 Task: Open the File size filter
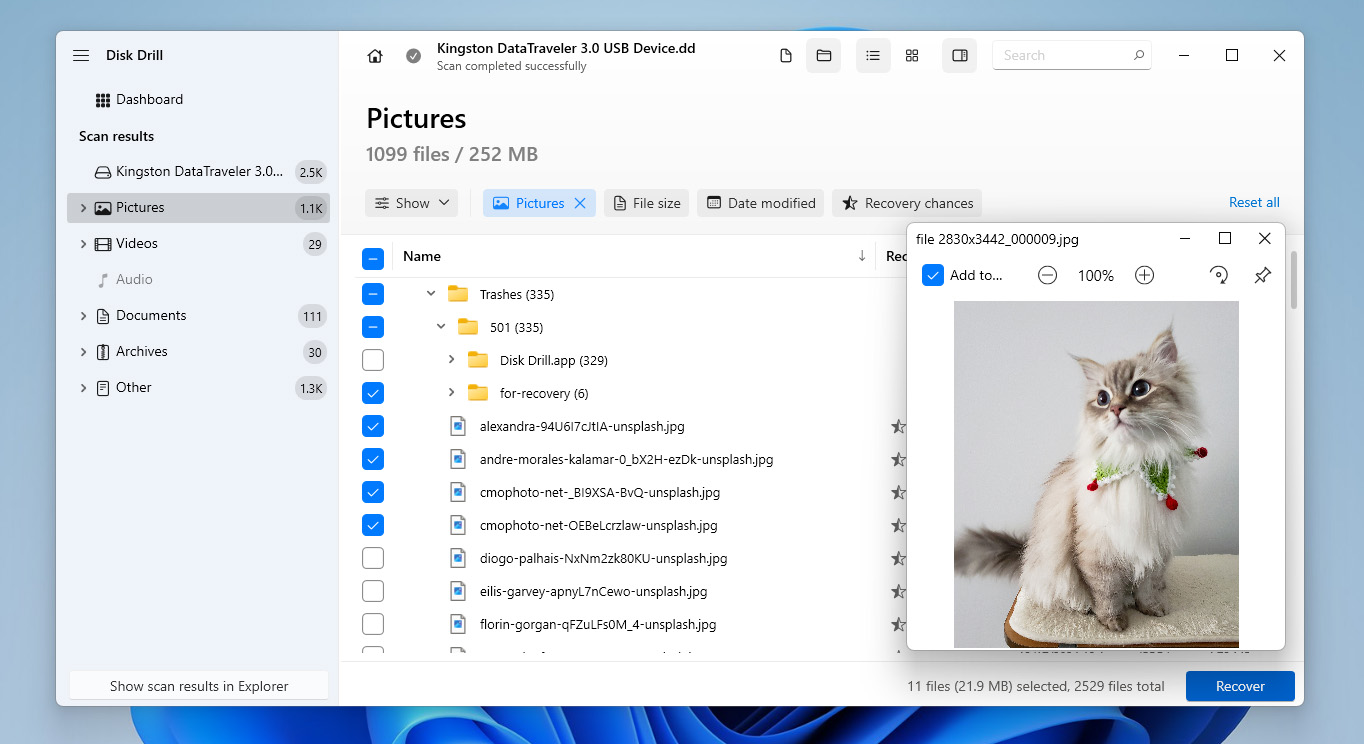[646, 203]
